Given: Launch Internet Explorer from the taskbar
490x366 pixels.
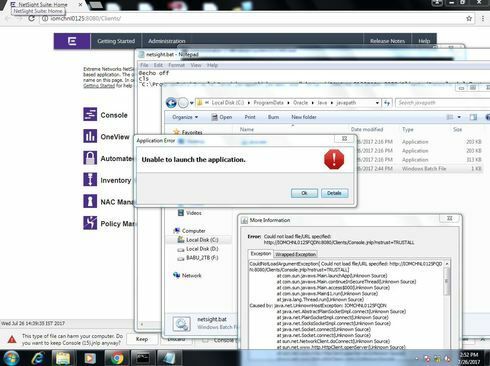Looking at the screenshot, I should click(x=38, y=358).
